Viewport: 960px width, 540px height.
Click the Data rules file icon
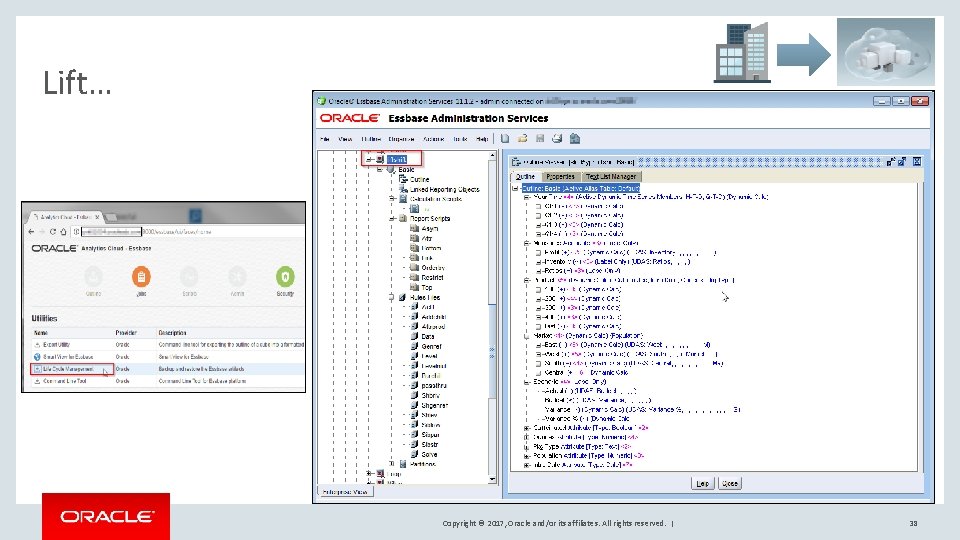coord(414,336)
